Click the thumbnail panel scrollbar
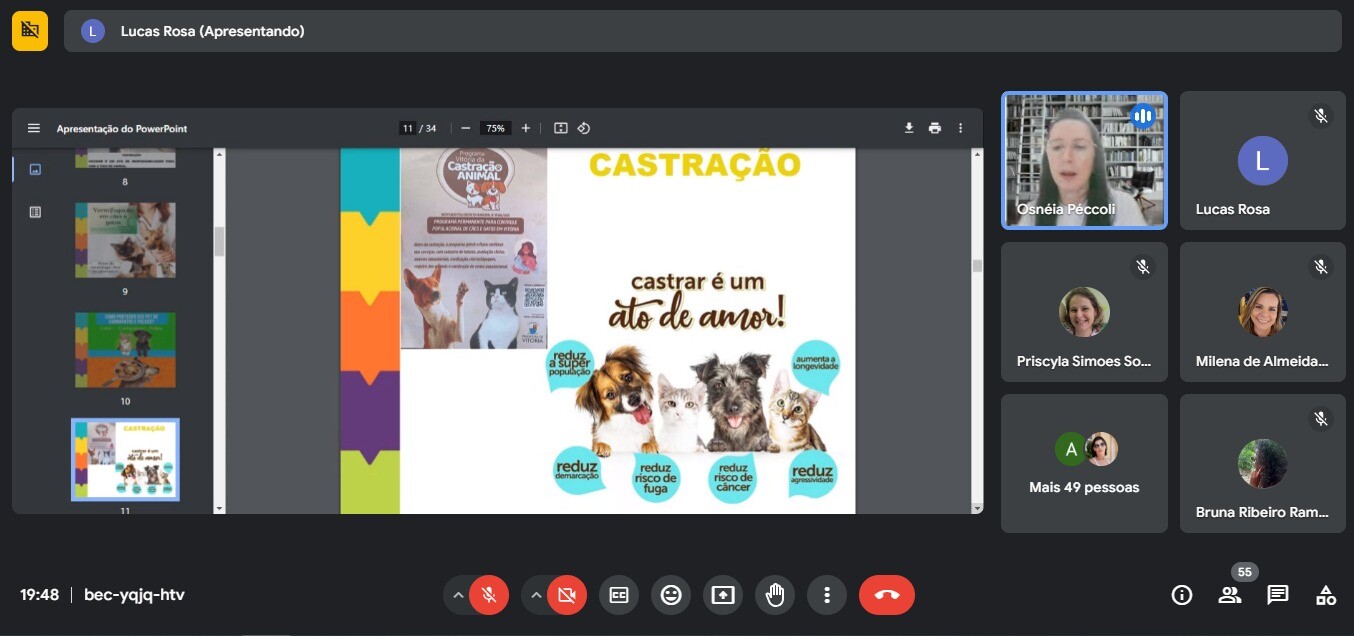1354x636 pixels. click(x=219, y=240)
